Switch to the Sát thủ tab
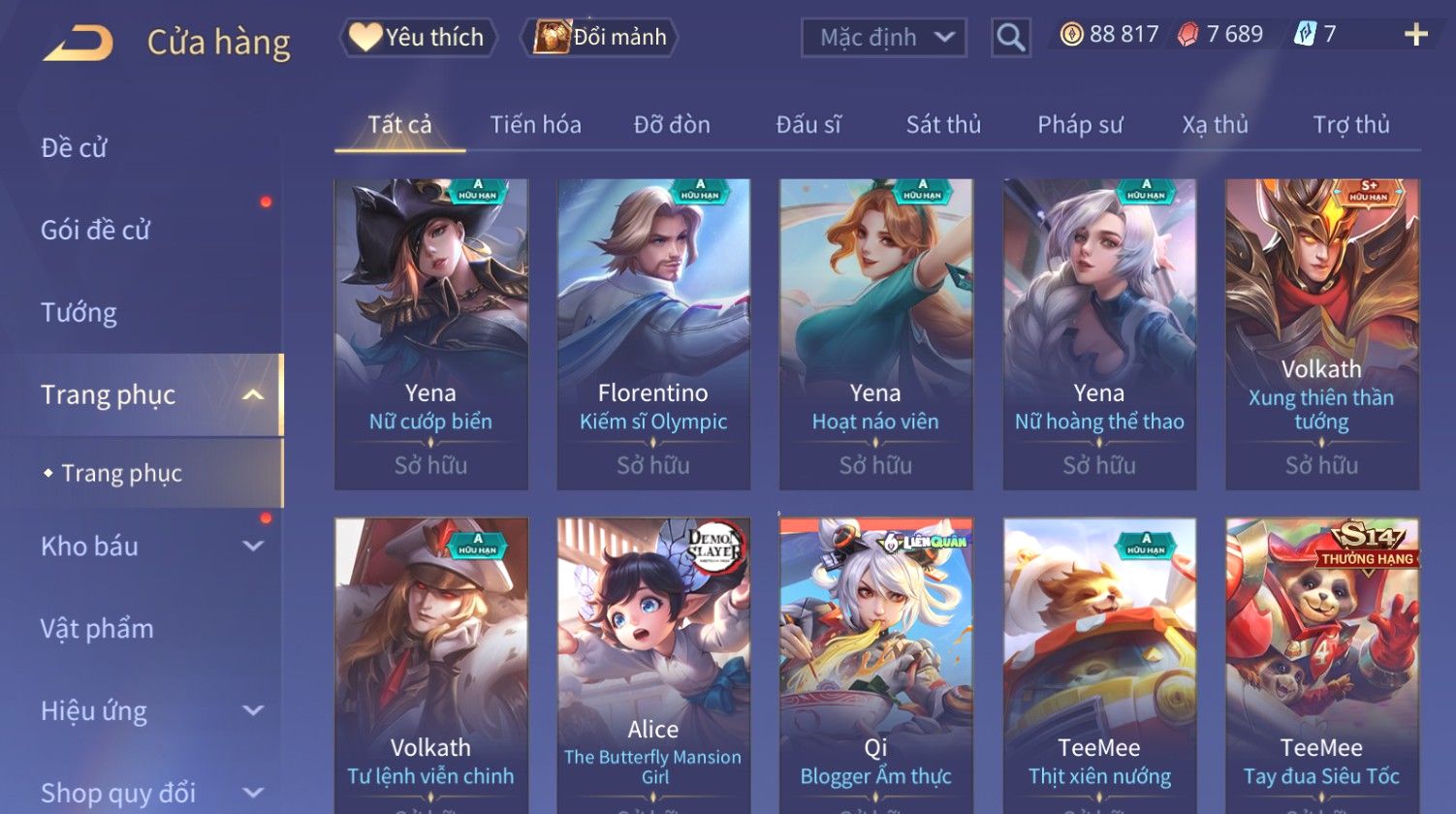The height and width of the screenshot is (814, 1456). (943, 124)
